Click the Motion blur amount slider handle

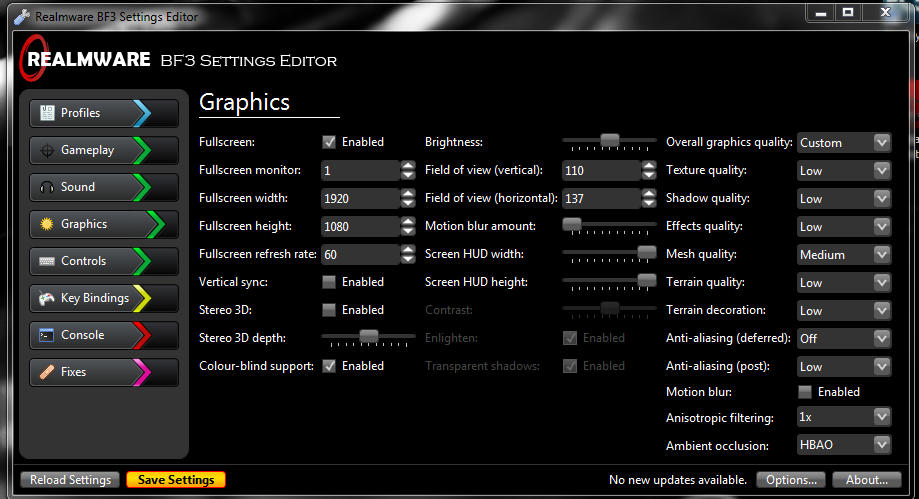click(571, 224)
